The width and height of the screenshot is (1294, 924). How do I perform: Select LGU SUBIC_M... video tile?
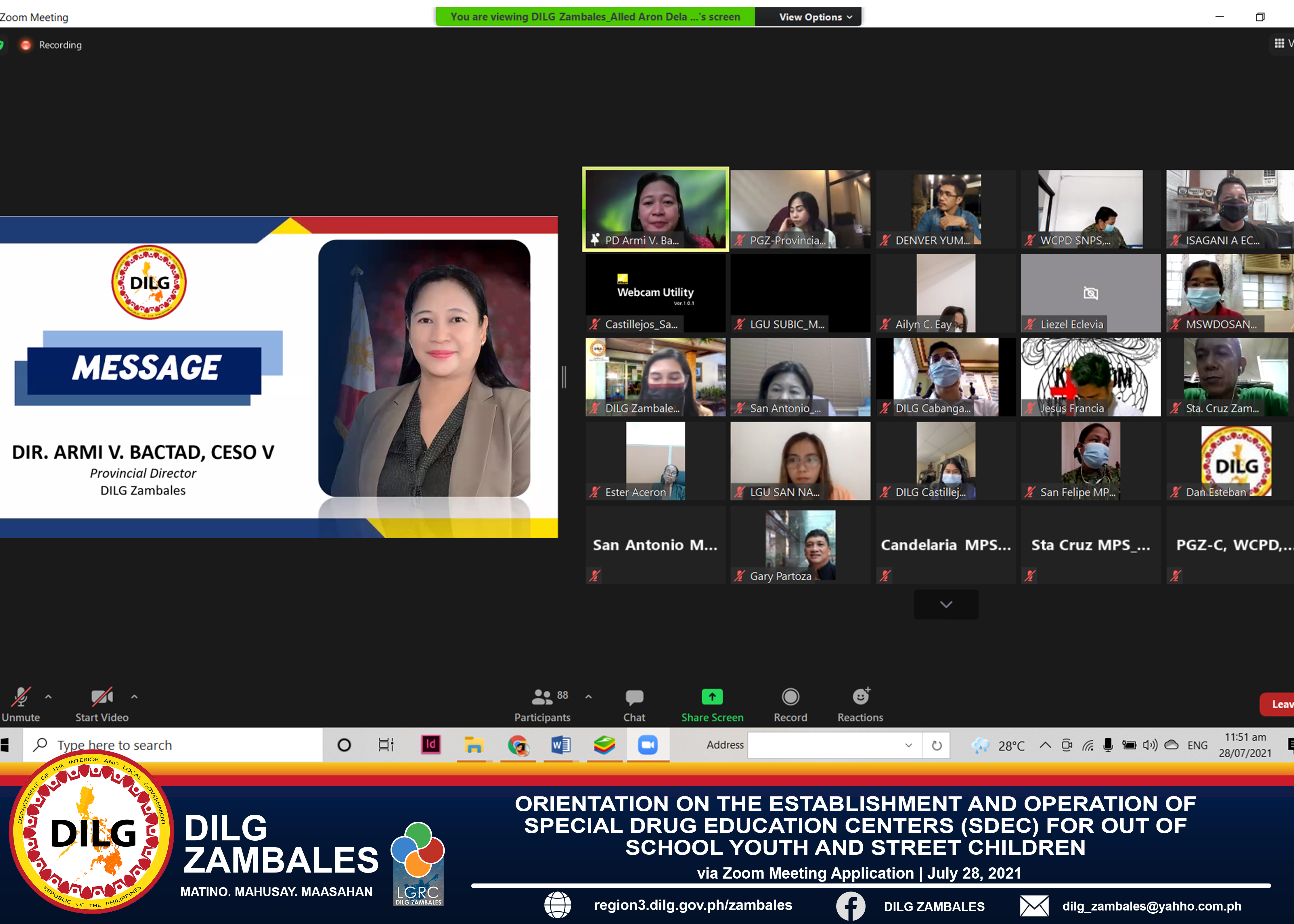click(801, 293)
